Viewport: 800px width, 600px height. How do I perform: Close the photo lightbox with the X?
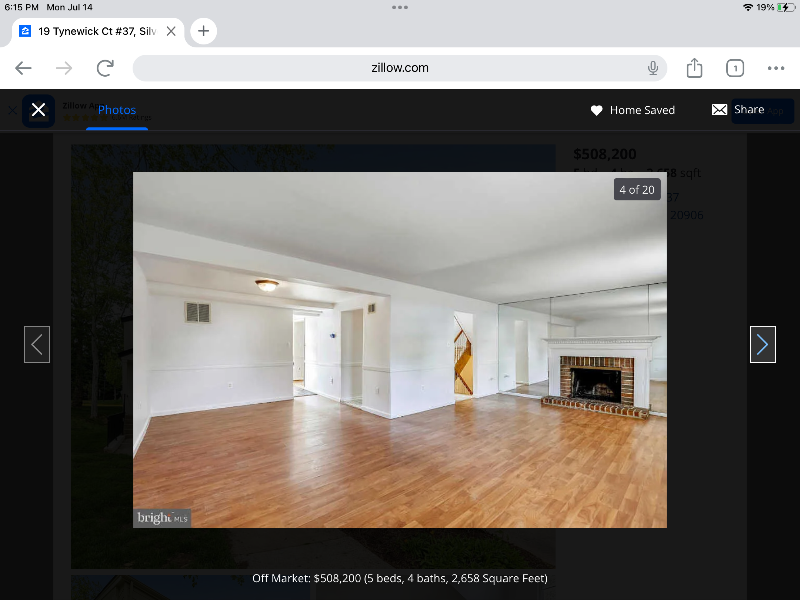pos(38,110)
